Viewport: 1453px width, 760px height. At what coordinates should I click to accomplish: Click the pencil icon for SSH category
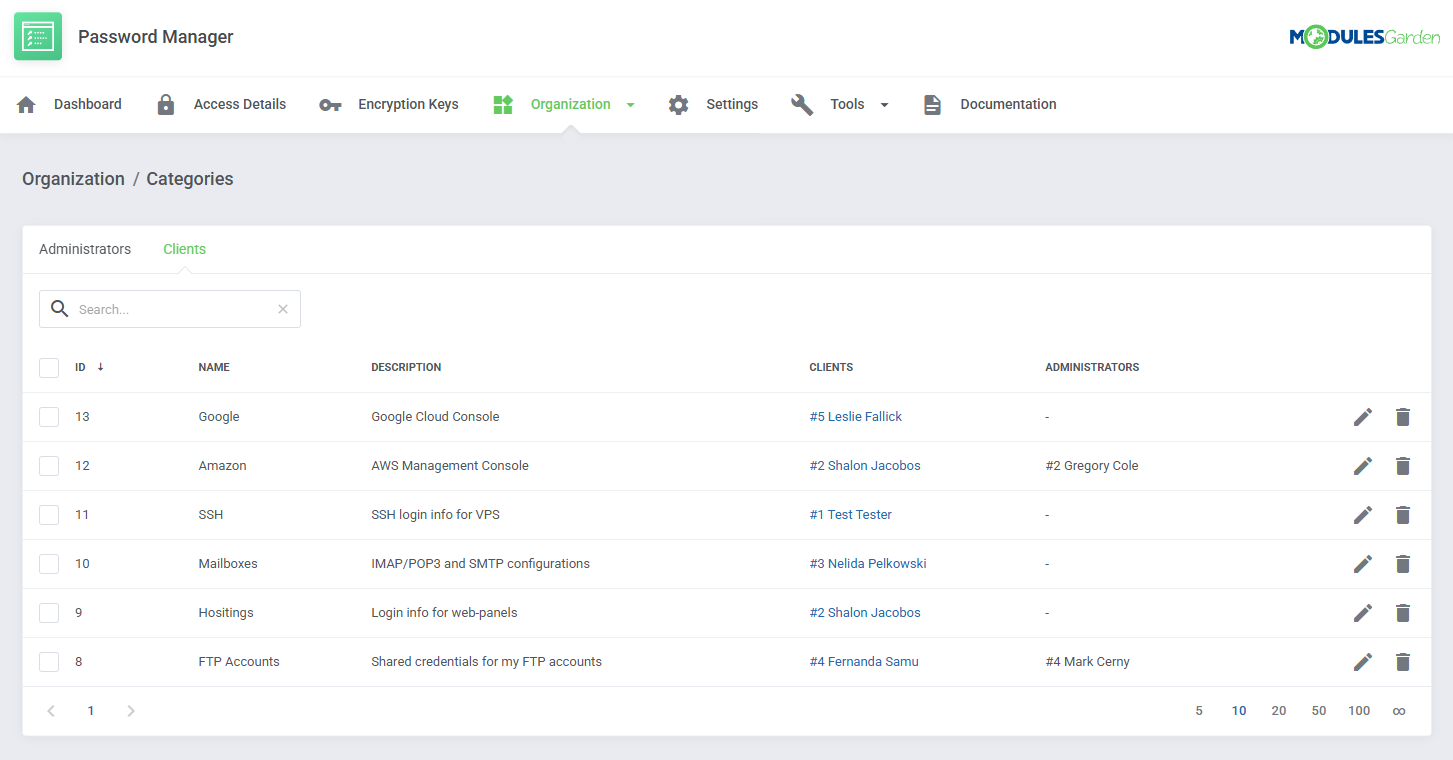(x=1362, y=515)
